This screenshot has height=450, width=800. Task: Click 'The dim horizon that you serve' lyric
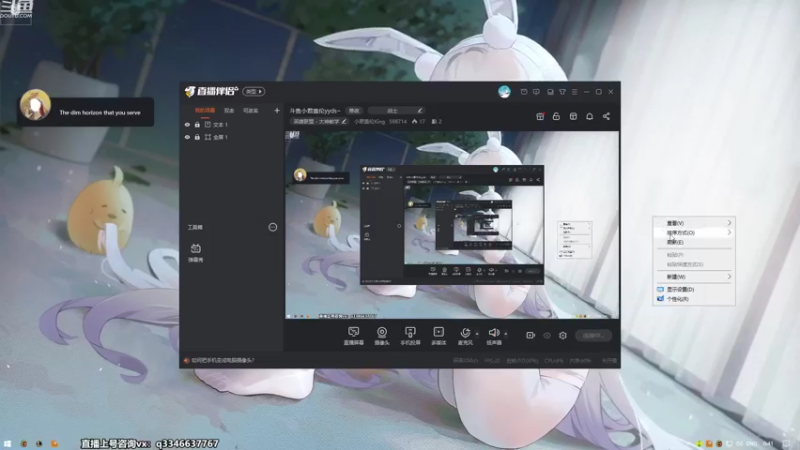[100, 113]
